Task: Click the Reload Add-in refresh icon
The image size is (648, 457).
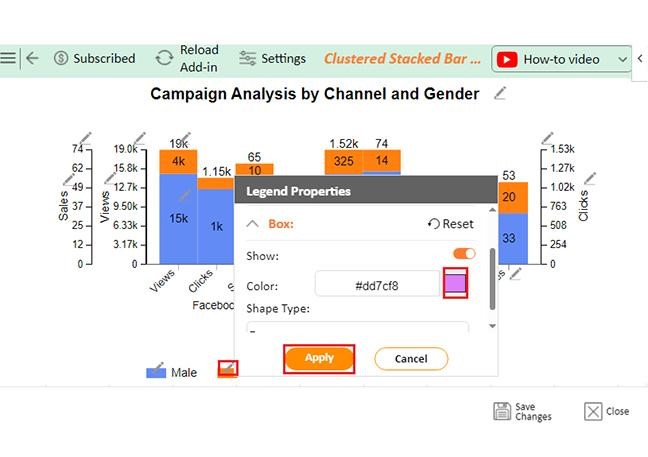Action: click(164, 58)
